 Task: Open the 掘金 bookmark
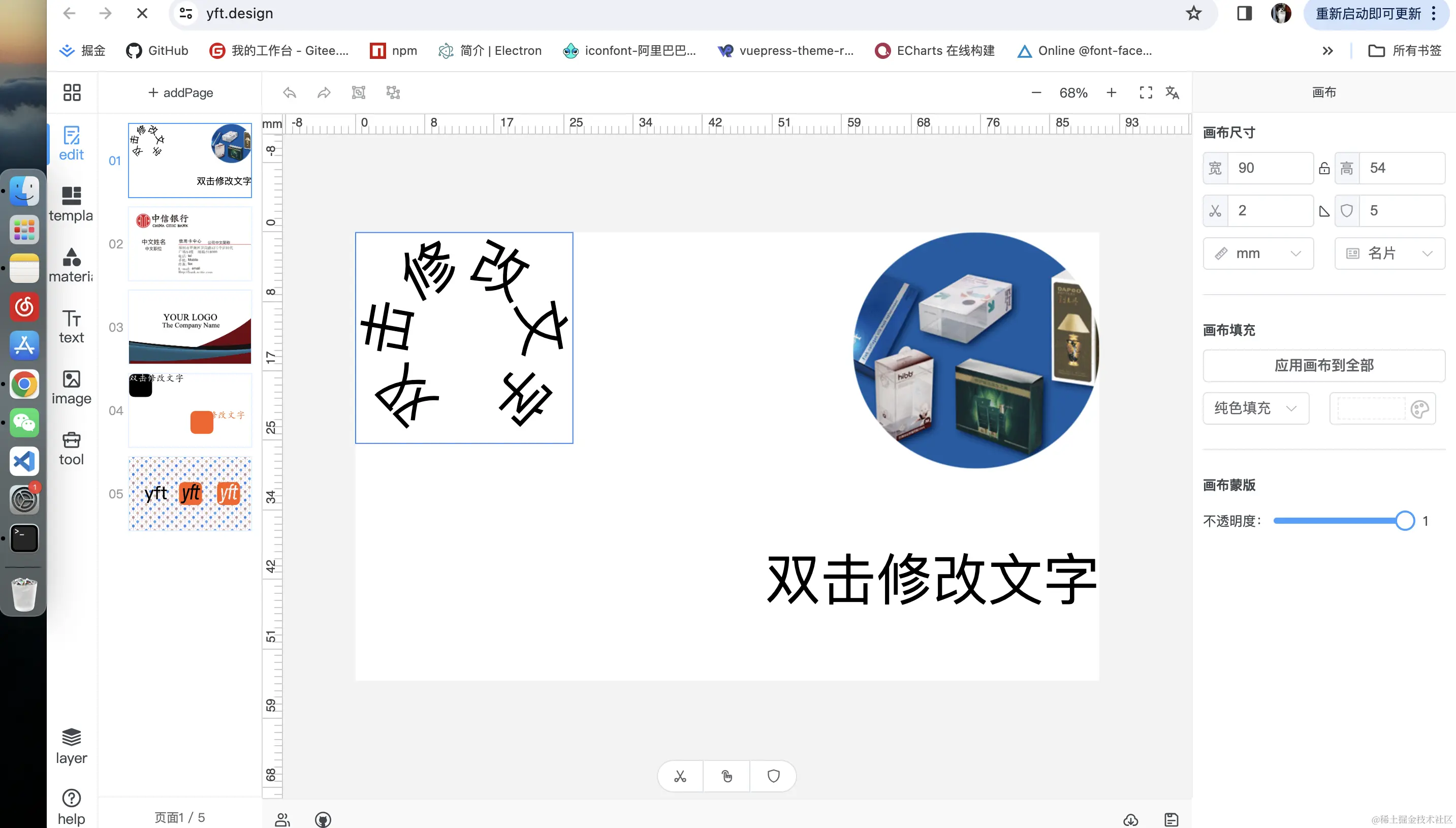click(82, 51)
